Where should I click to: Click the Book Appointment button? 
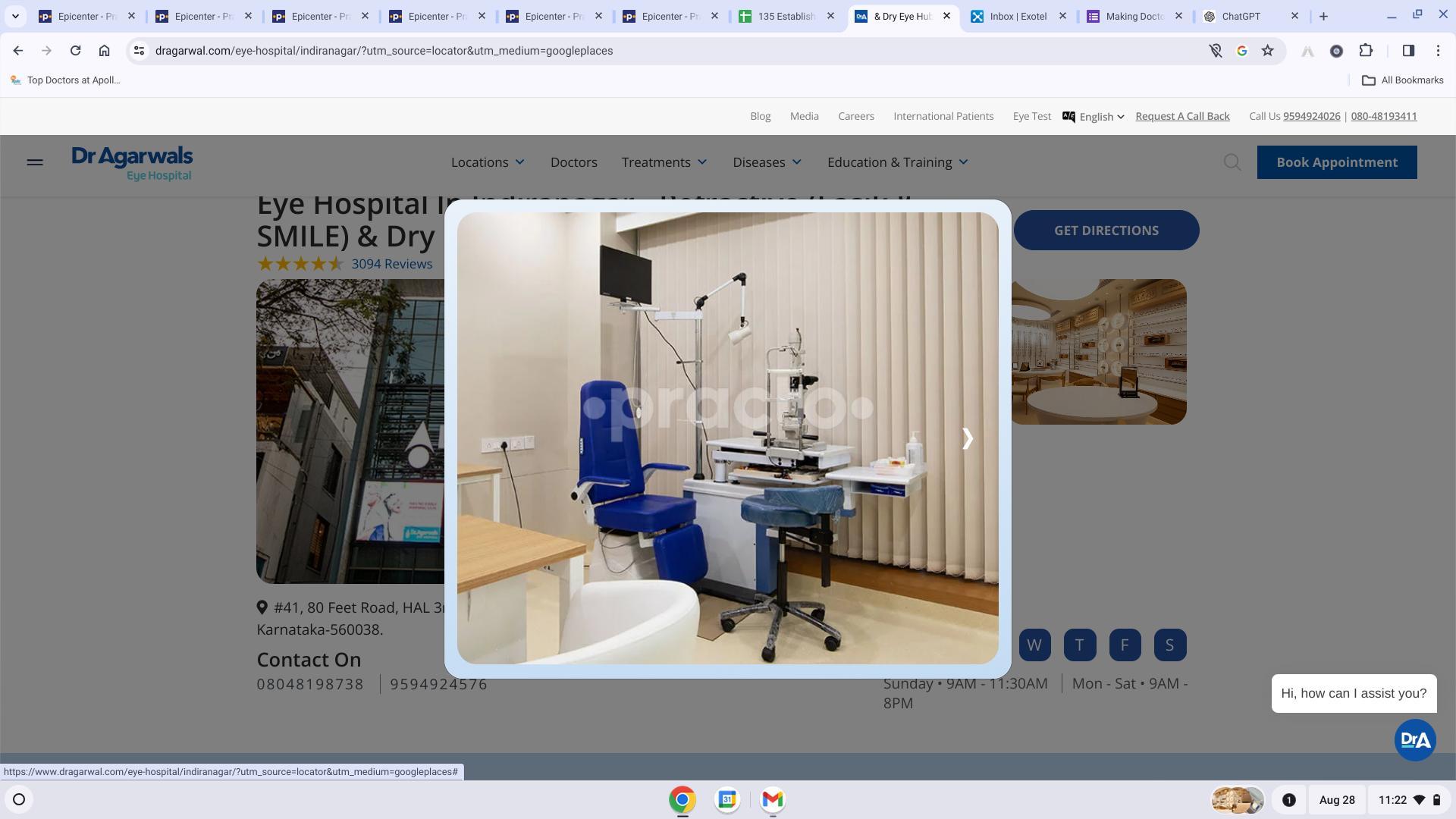coord(1337,162)
